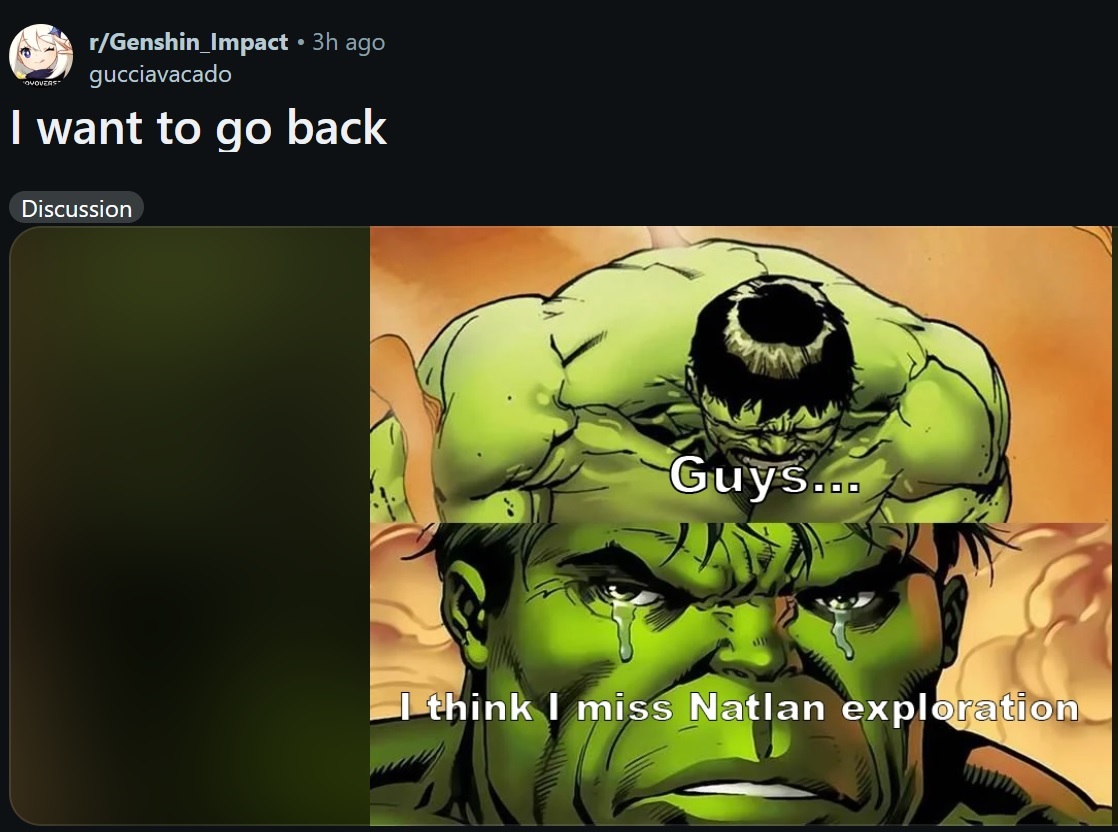This screenshot has width=1118, height=832.
Task: Click the 3h ago timestamp
Action: click(x=348, y=42)
